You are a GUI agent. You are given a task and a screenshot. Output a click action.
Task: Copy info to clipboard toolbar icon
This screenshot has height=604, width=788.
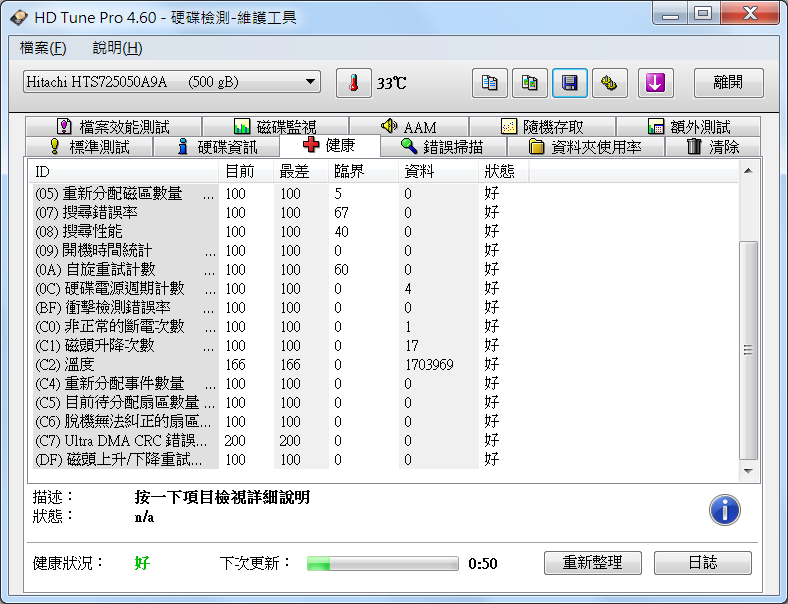[x=489, y=83]
